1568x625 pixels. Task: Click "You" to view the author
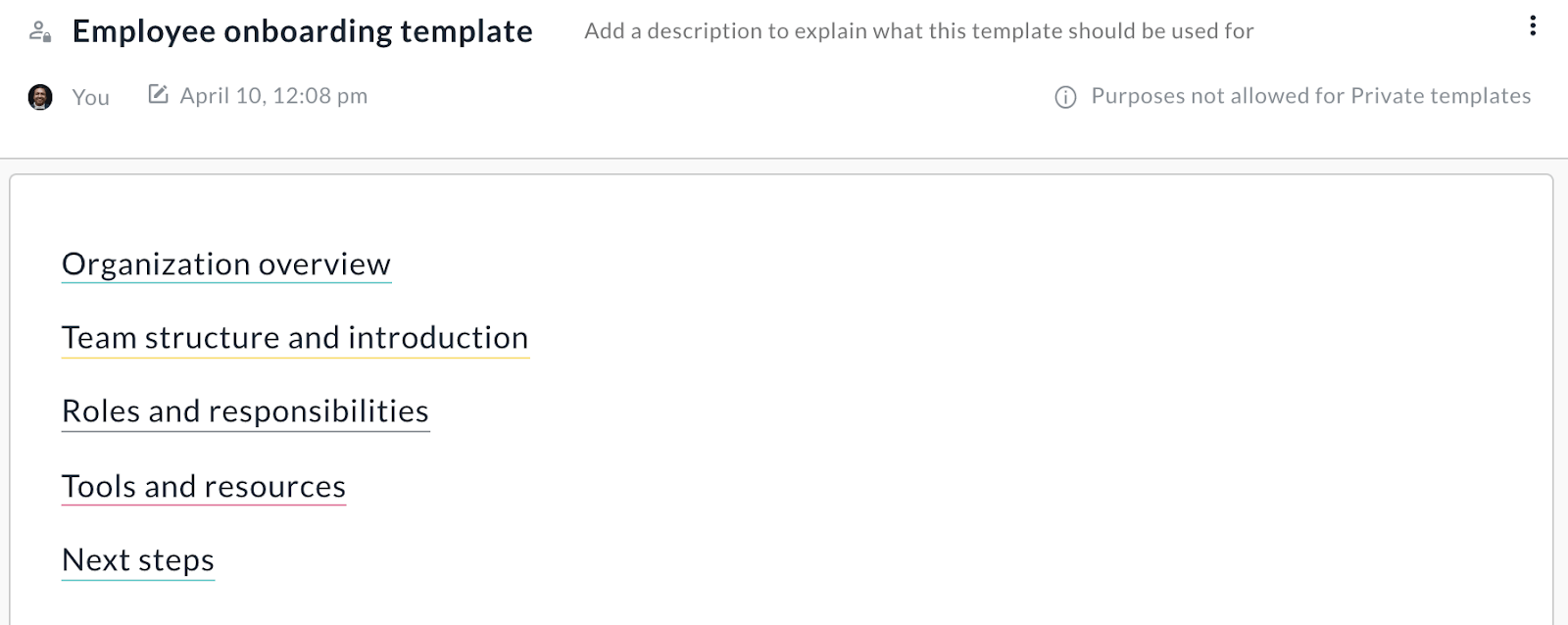click(91, 97)
